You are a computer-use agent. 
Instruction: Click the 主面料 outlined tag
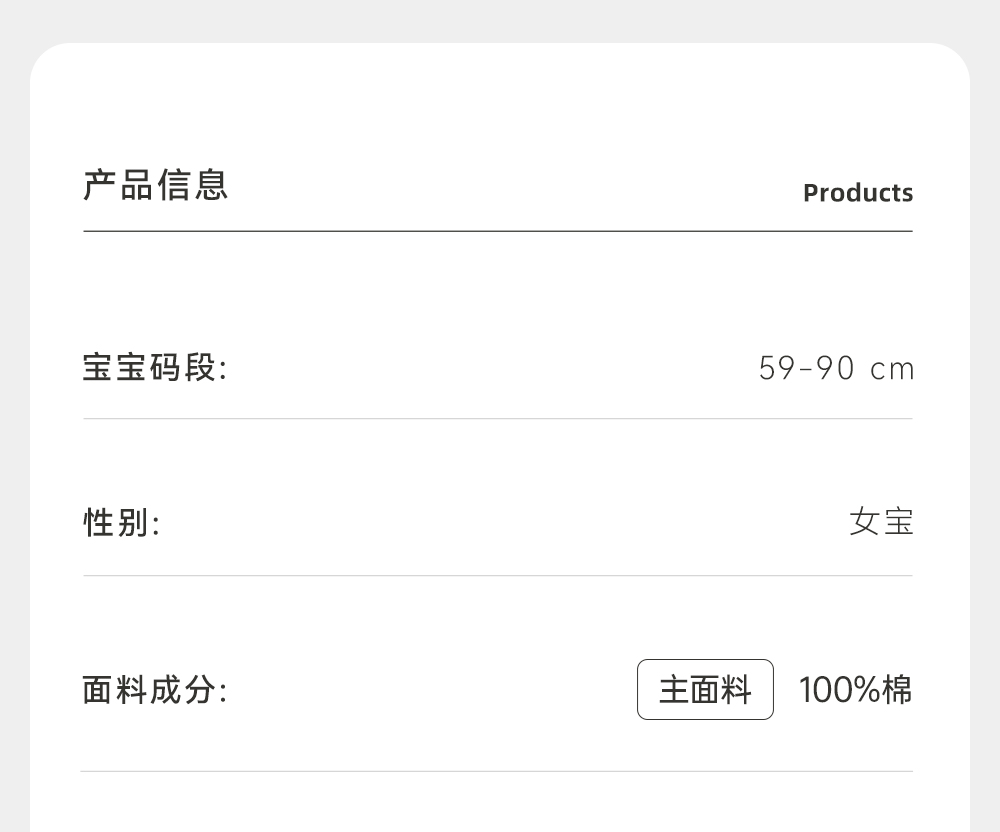[705, 690]
